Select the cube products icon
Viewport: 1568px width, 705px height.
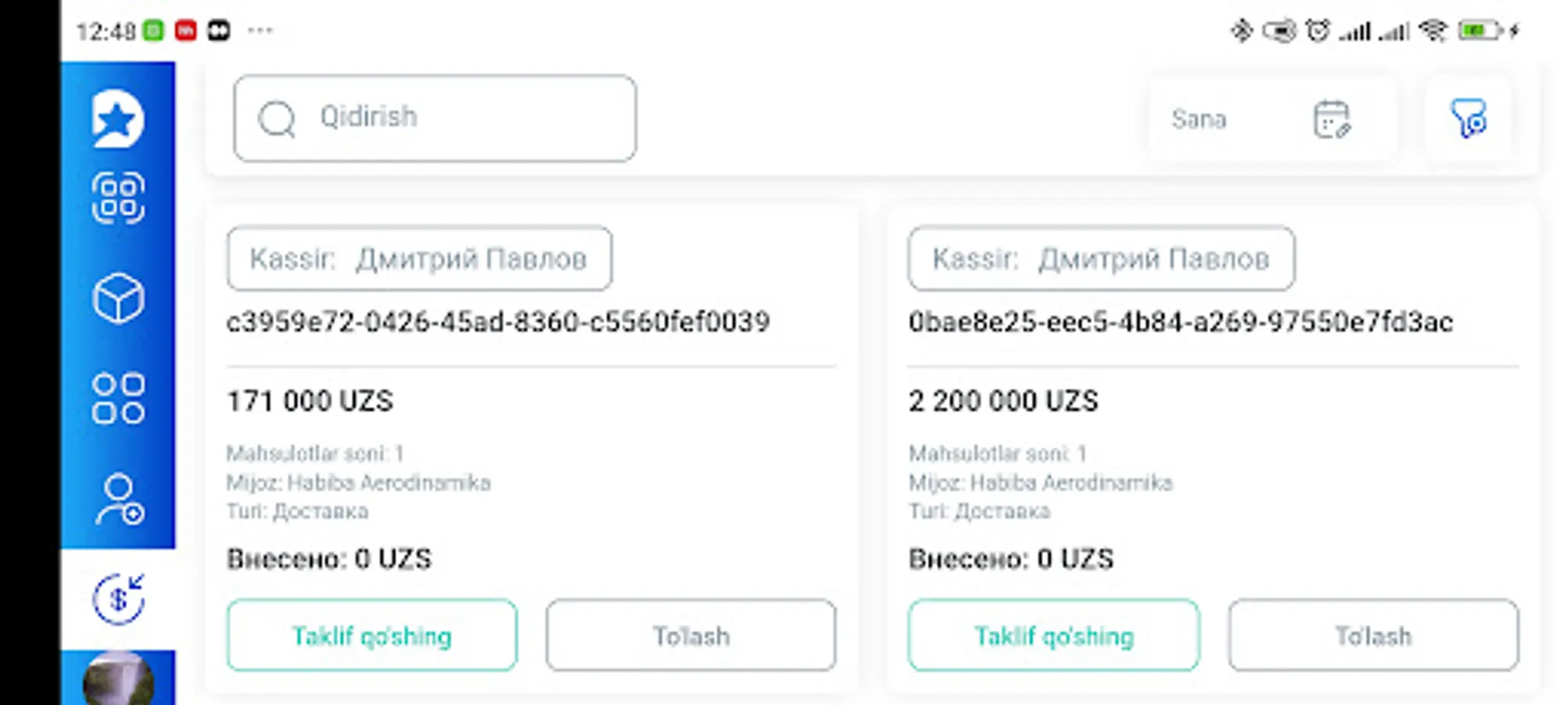pyautogui.click(x=118, y=298)
